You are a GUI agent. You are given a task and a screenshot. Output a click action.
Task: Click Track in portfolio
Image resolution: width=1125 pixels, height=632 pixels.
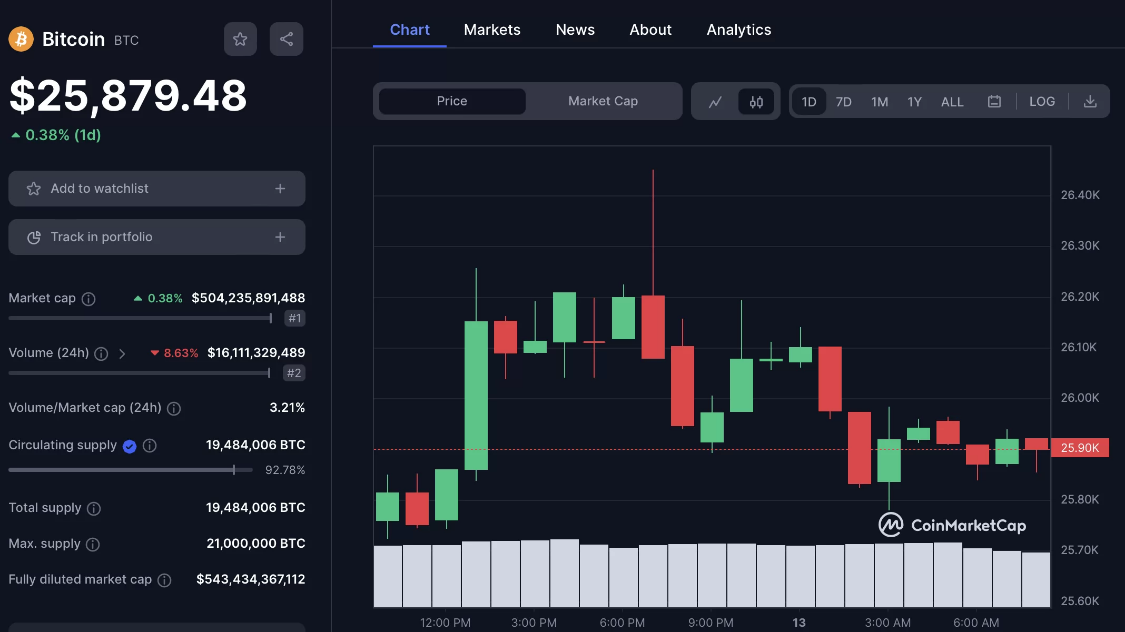coord(156,237)
